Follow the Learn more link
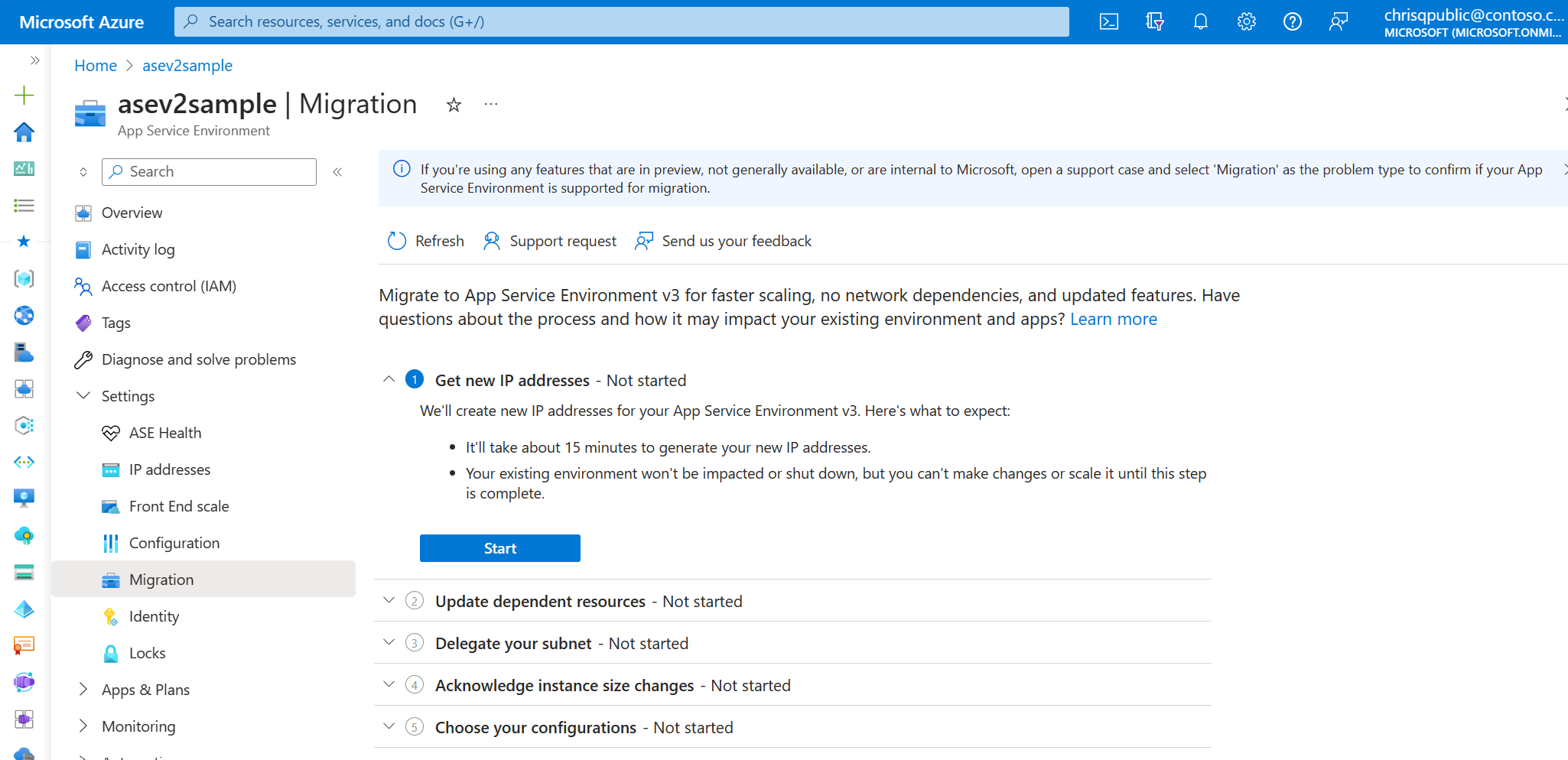The width and height of the screenshot is (1568, 760). point(1113,319)
